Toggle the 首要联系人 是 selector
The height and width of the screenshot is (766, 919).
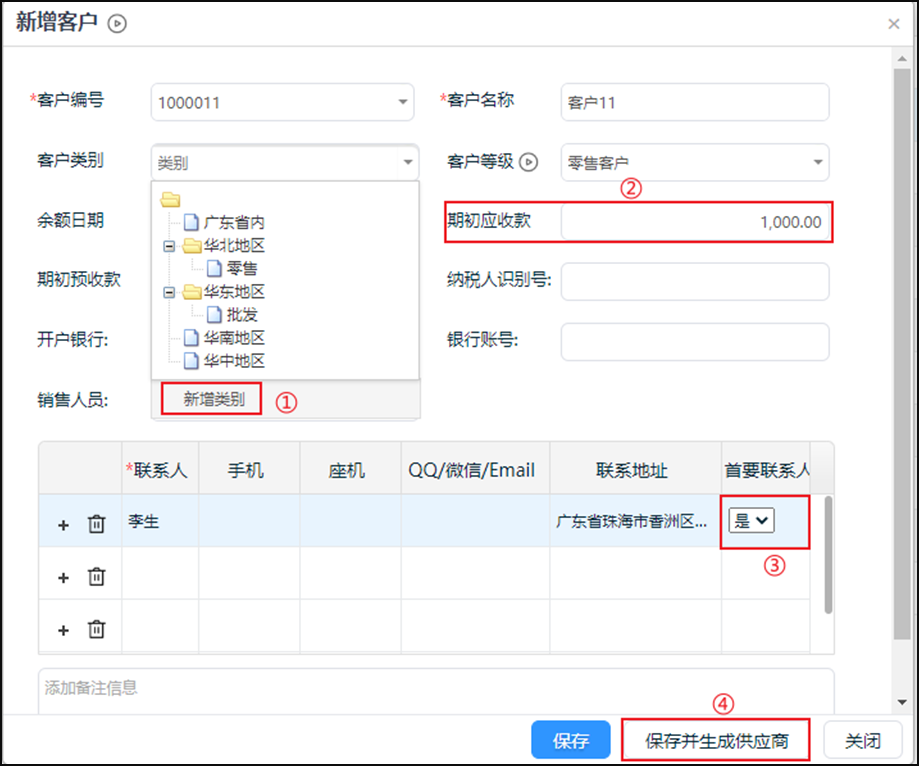pyautogui.click(x=751, y=520)
